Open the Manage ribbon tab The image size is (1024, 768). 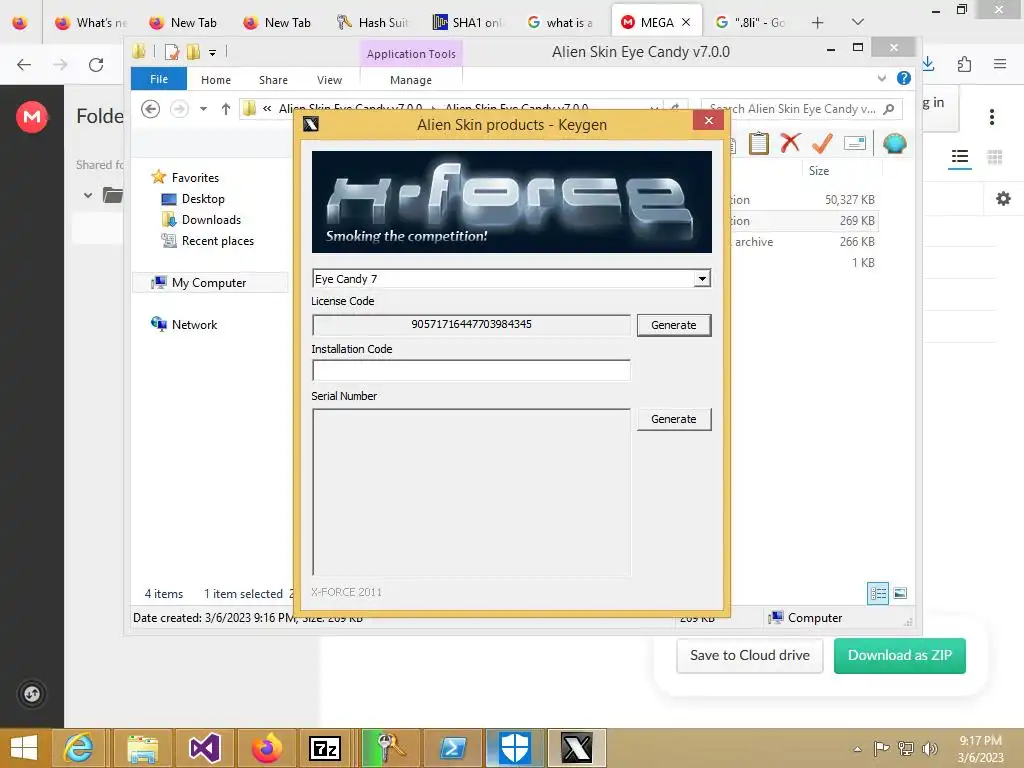point(410,80)
